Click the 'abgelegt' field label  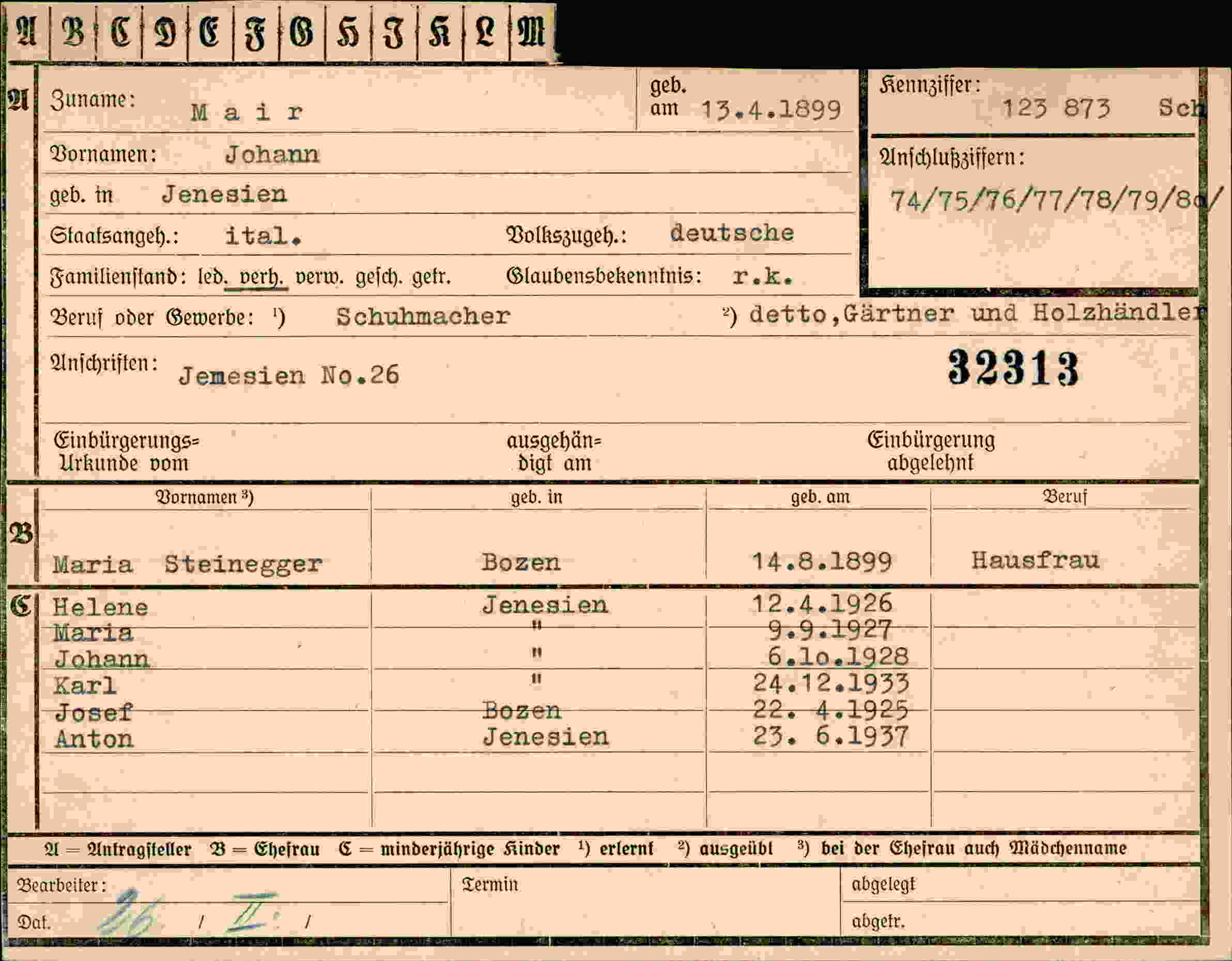click(883, 884)
